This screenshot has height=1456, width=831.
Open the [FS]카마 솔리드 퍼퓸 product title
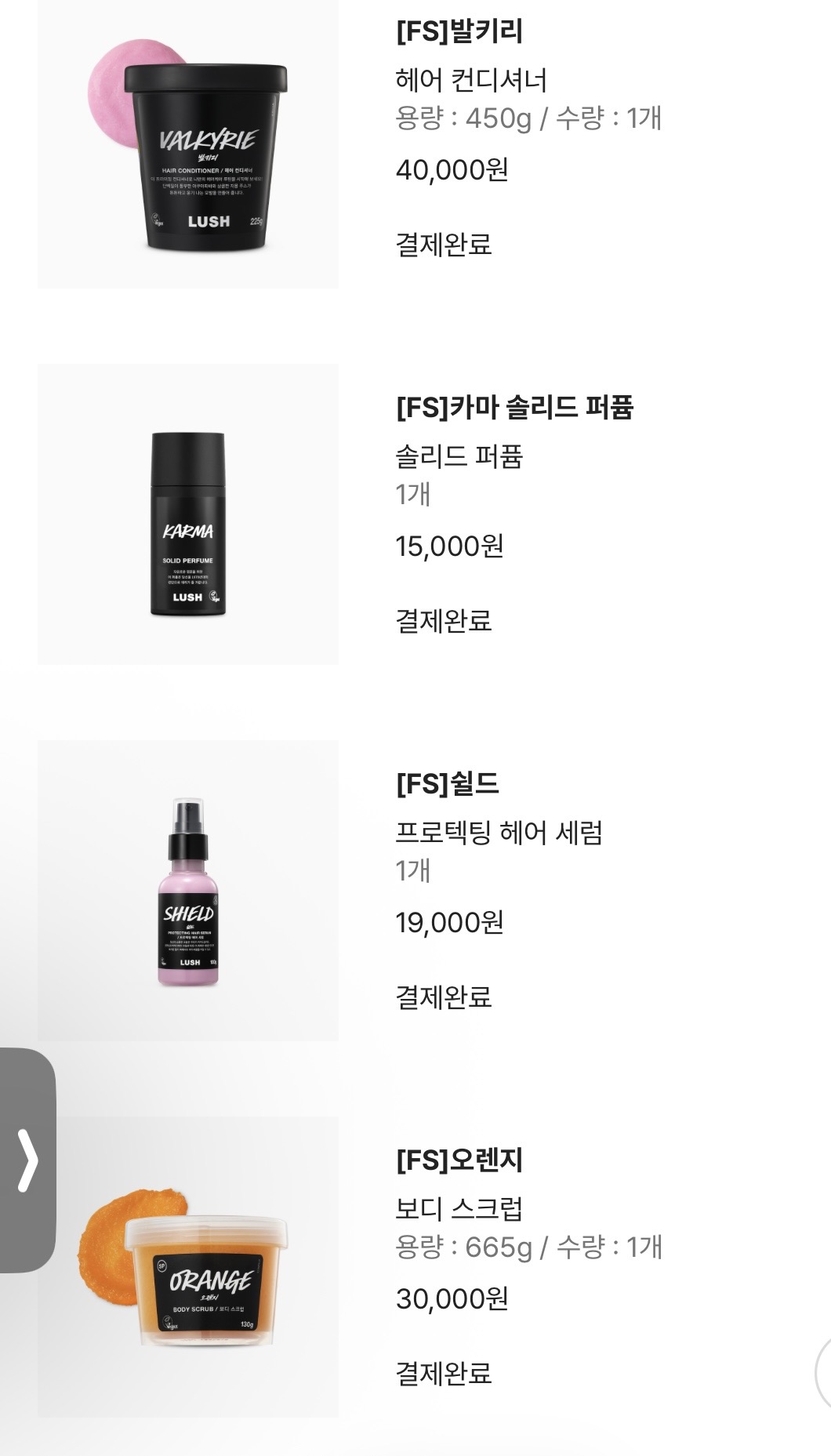[x=514, y=407]
